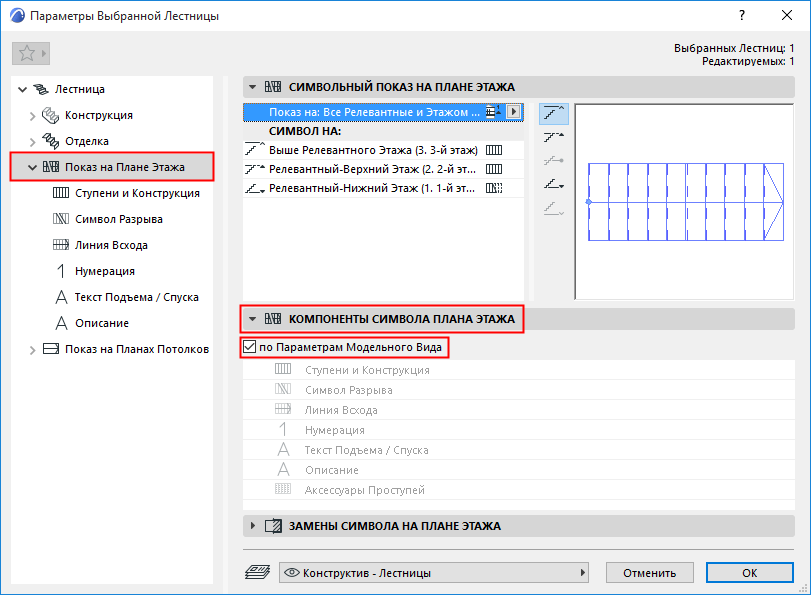This screenshot has width=811, height=595.
Task: Click the stair symbol preview
Action: 684,202
